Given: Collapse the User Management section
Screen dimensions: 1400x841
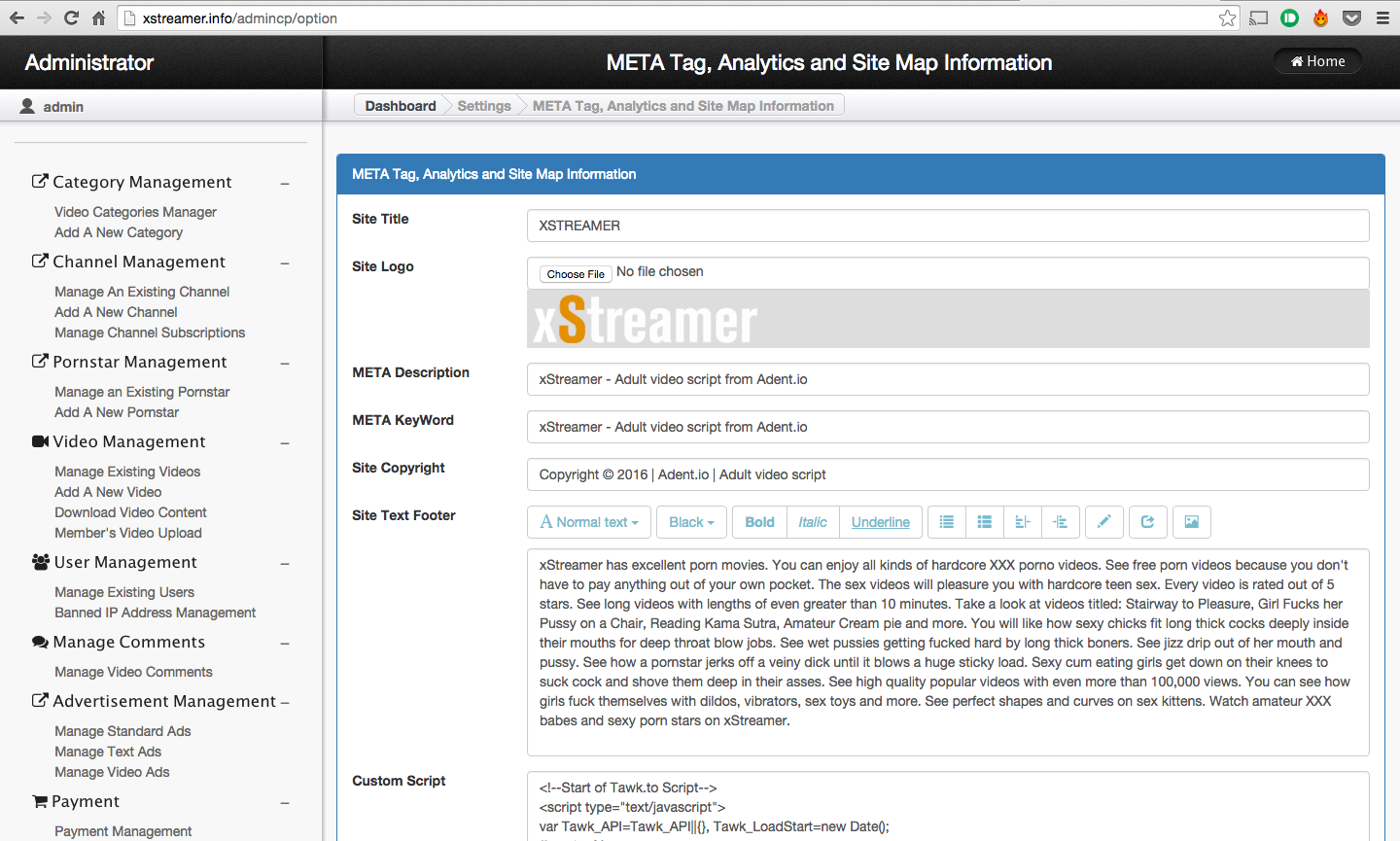Looking at the screenshot, I should click(285, 563).
